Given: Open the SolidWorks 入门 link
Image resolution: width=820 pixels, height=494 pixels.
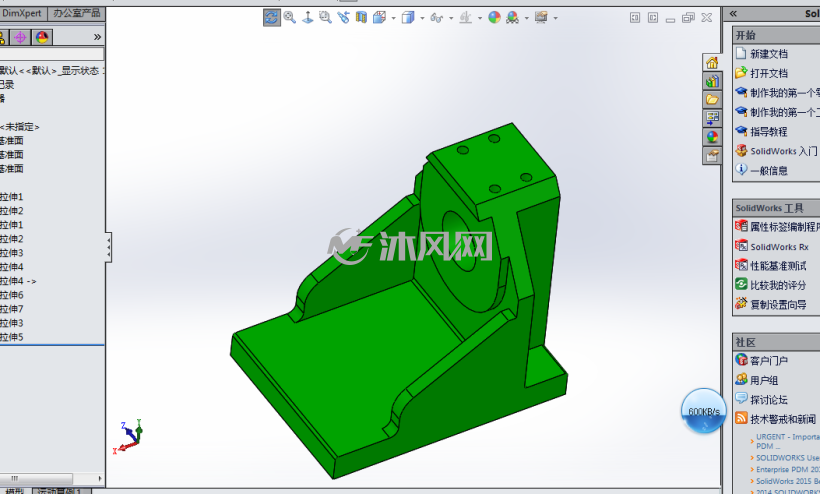Looking at the screenshot, I should coord(783,151).
